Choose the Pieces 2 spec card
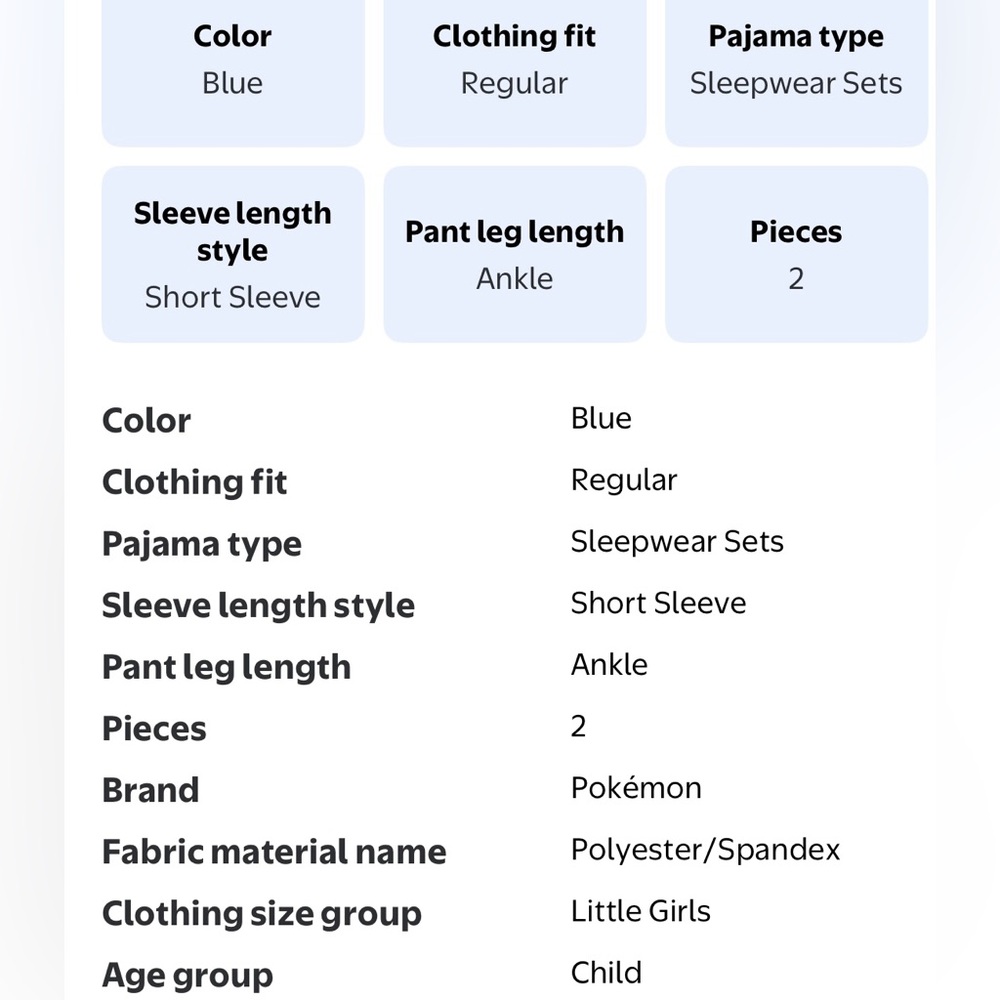 tap(796, 254)
